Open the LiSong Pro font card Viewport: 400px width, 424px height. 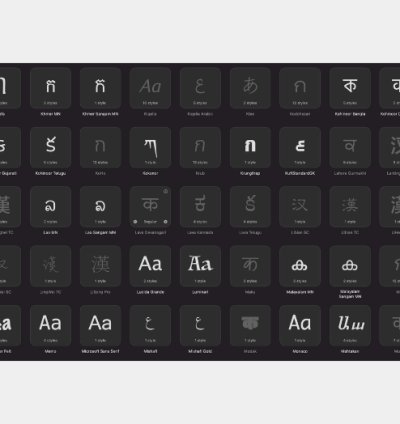click(100, 266)
